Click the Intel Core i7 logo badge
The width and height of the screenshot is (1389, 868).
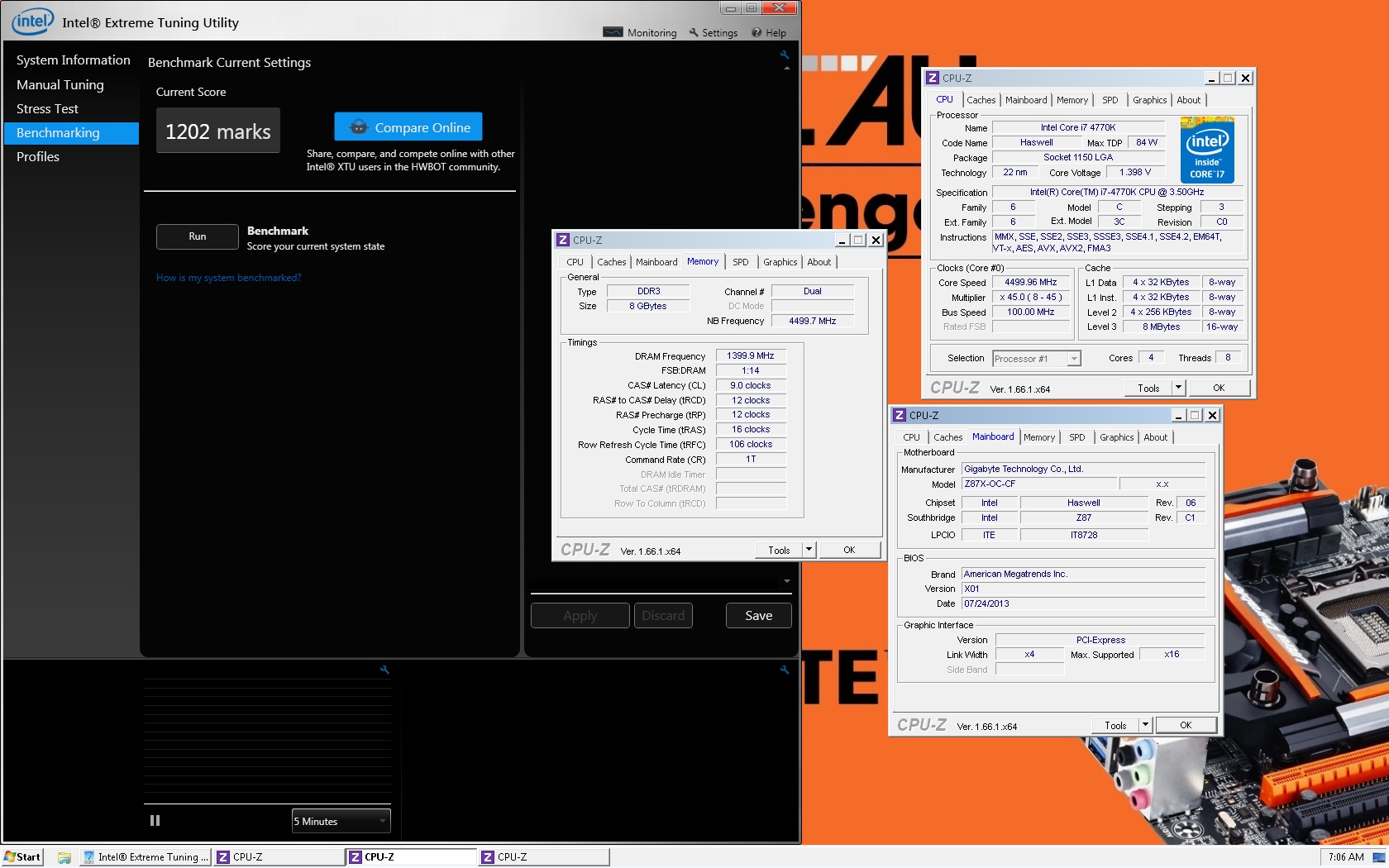(x=1207, y=150)
